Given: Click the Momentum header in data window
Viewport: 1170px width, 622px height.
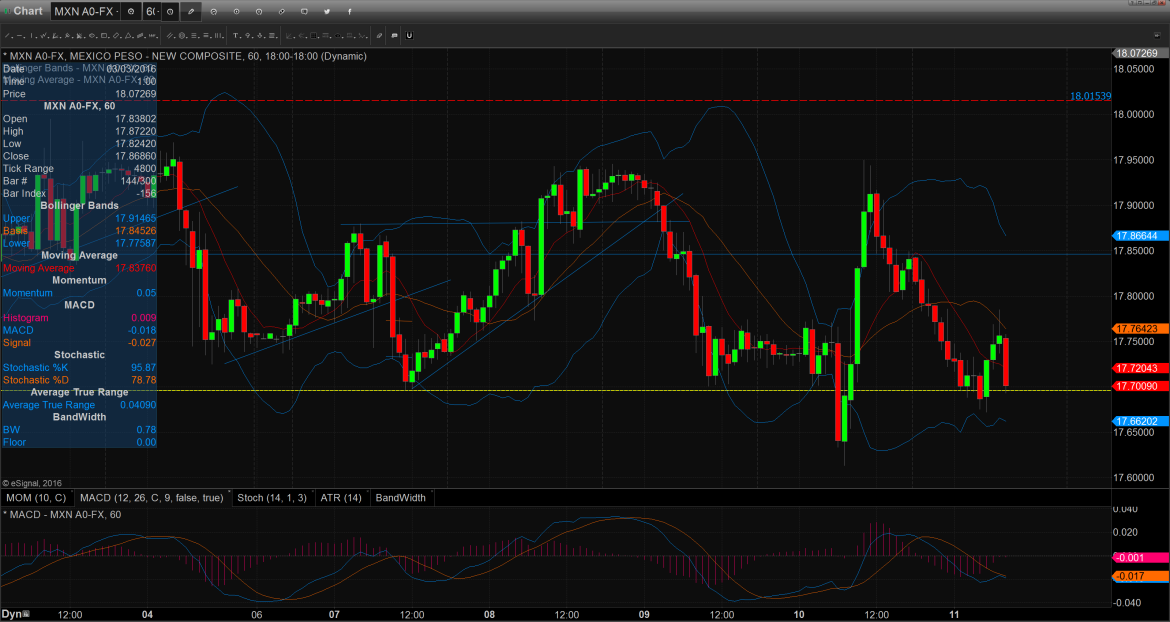Looking at the screenshot, I should (x=79, y=280).
